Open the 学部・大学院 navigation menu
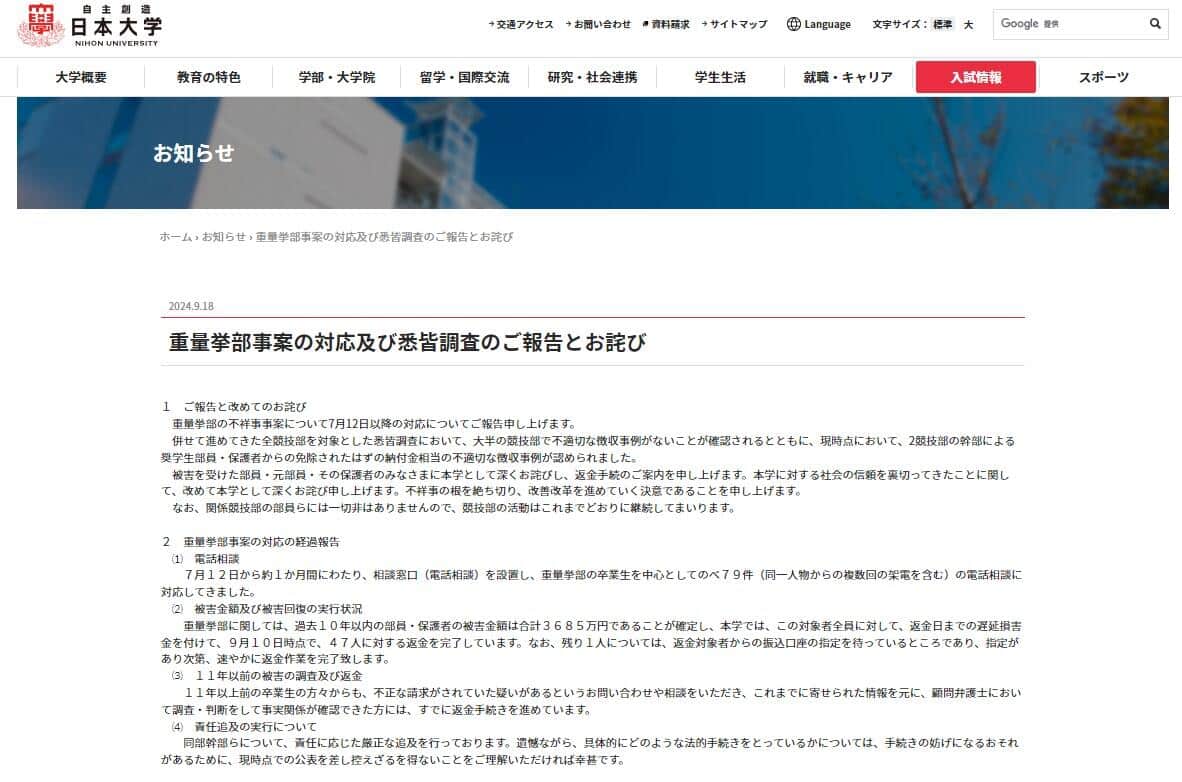1182x782 pixels. (x=333, y=76)
